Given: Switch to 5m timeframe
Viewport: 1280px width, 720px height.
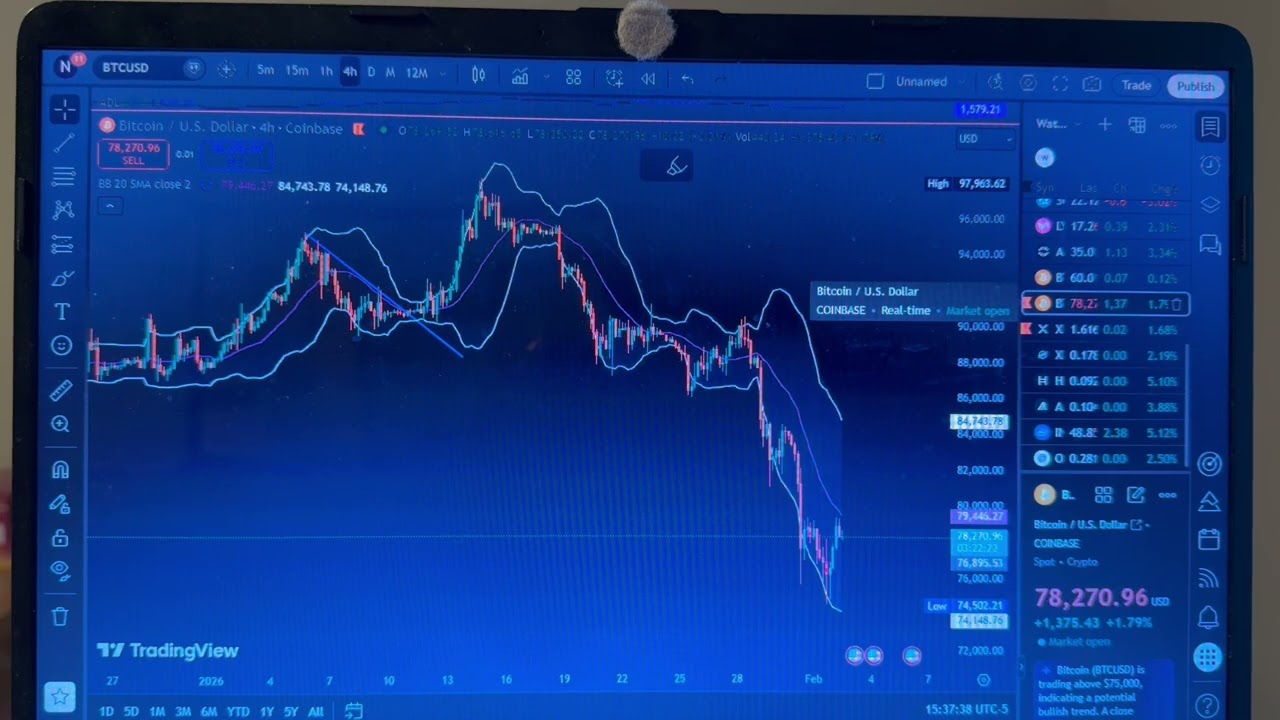Looking at the screenshot, I should 265,70.
